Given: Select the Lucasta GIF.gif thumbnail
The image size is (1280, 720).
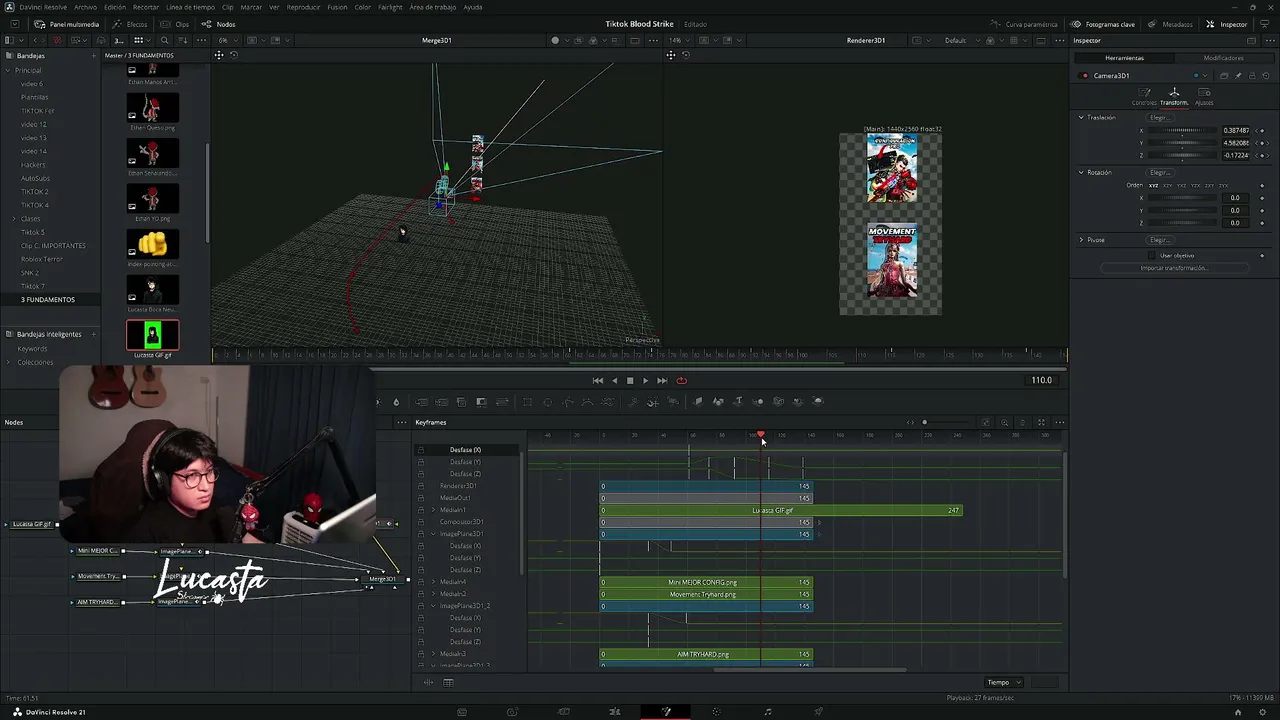Looking at the screenshot, I should click(152, 335).
